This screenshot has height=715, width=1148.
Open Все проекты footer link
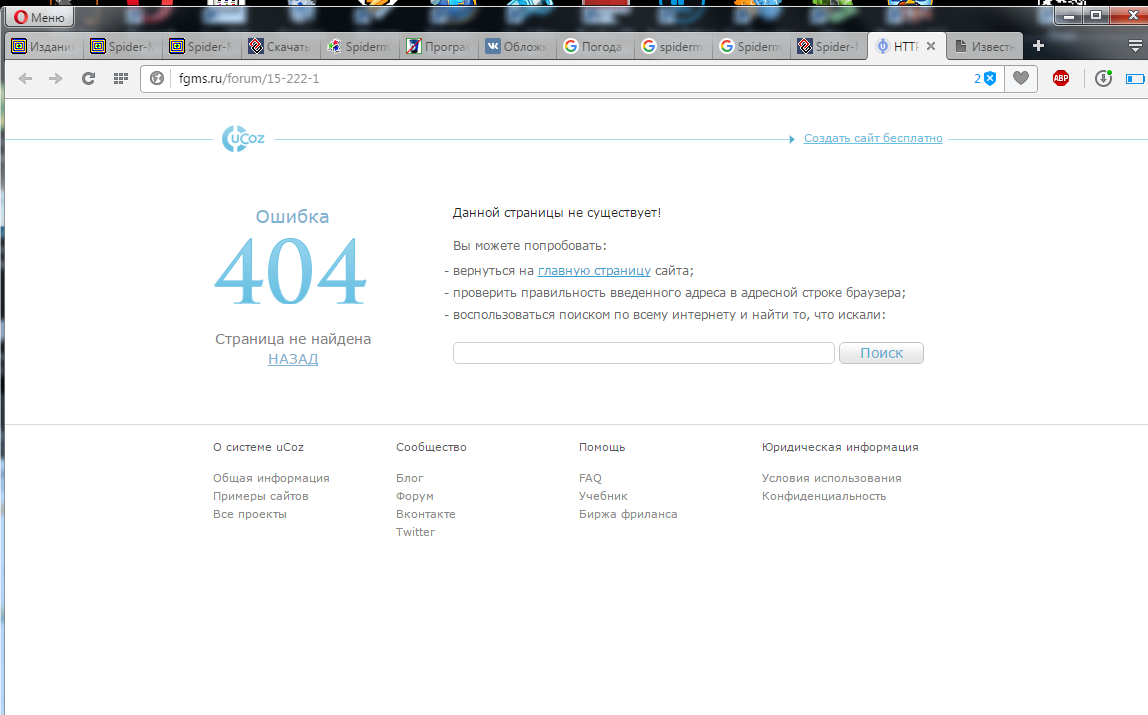coord(250,514)
